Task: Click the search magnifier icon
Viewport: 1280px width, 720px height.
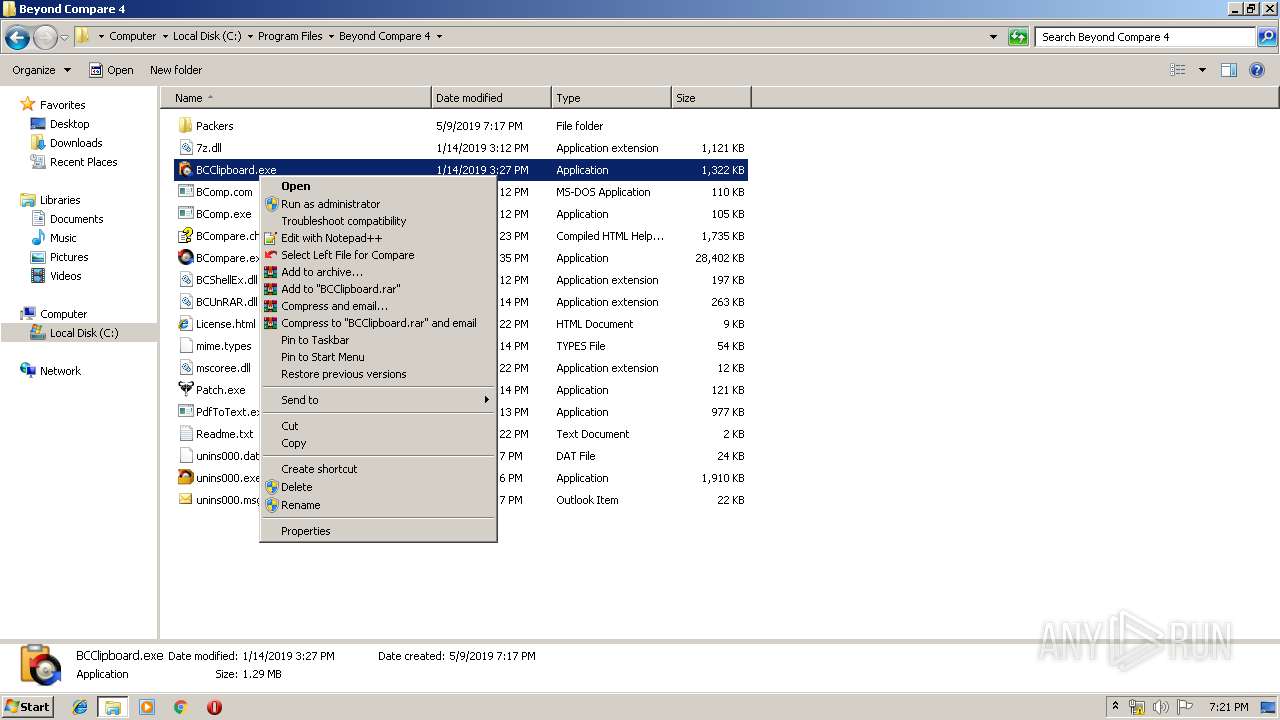Action: pyautogui.click(x=1266, y=37)
